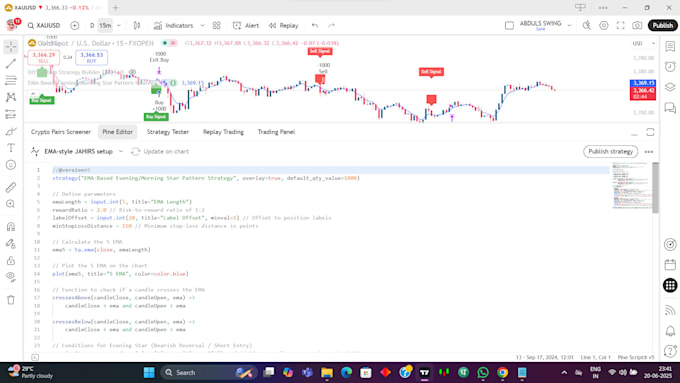Open the forecasting and measurement tools

11,114
